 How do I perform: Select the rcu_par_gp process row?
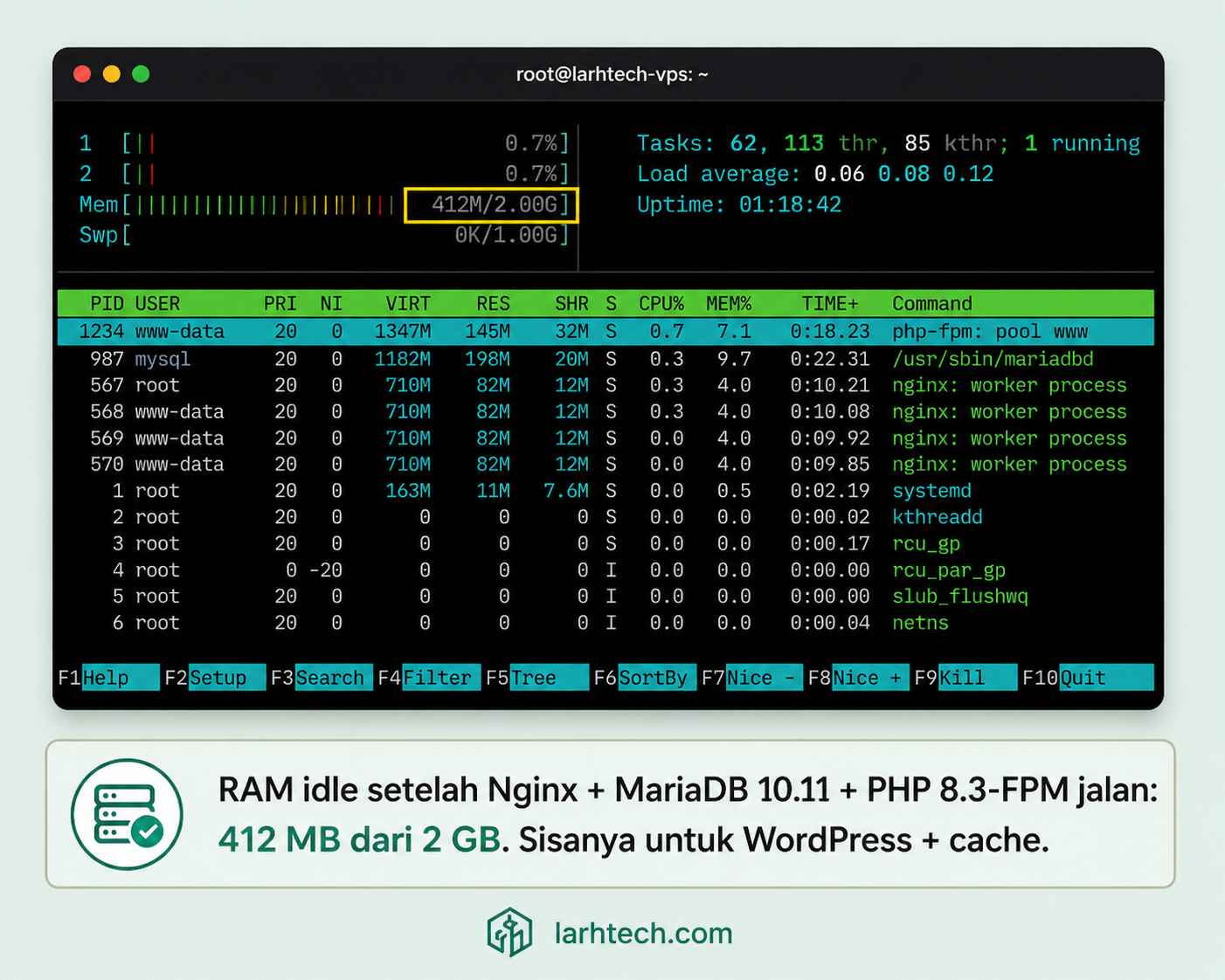pyautogui.click(x=606, y=570)
